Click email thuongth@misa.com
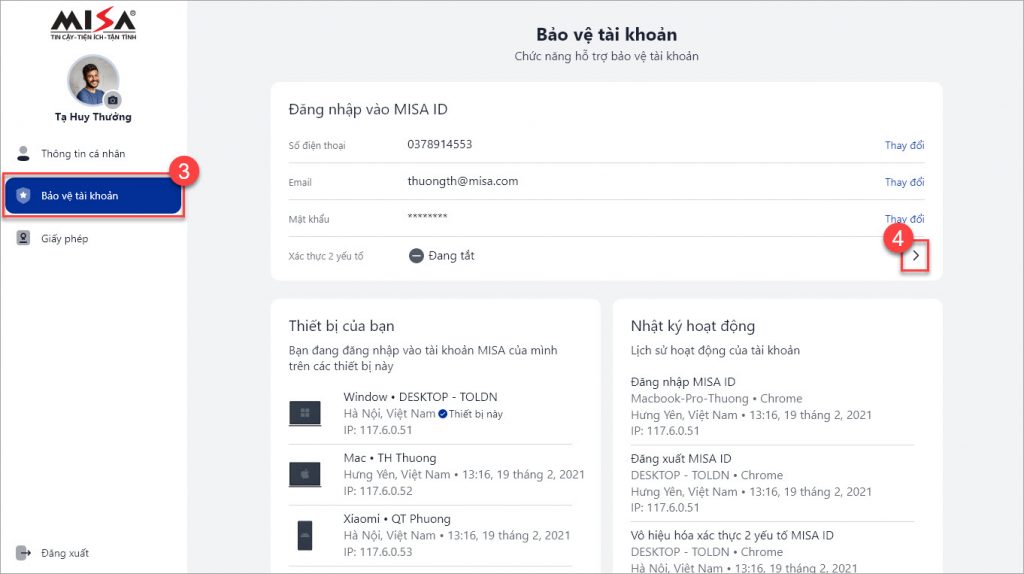 tap(463, 182)
